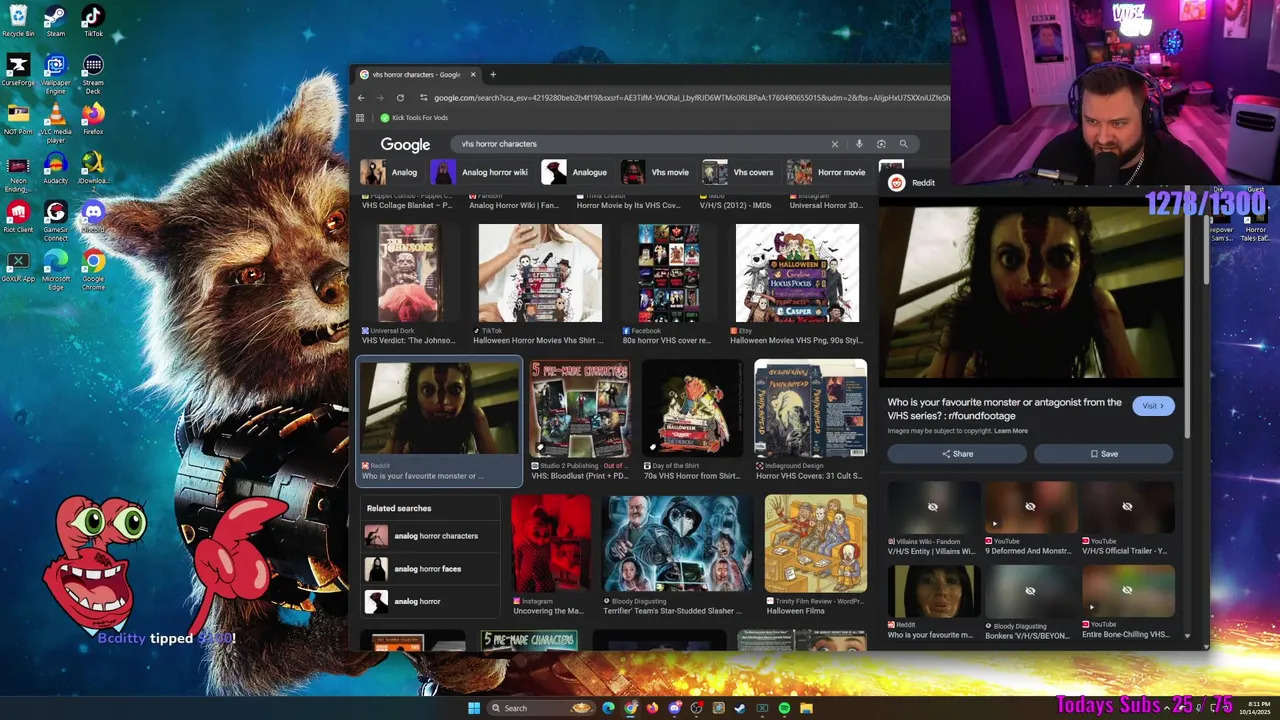Image resolution: width=1280 pixels, height=720 pixels.
Task: Open the Neon Ending desktop shortcut
Action: 18,172
